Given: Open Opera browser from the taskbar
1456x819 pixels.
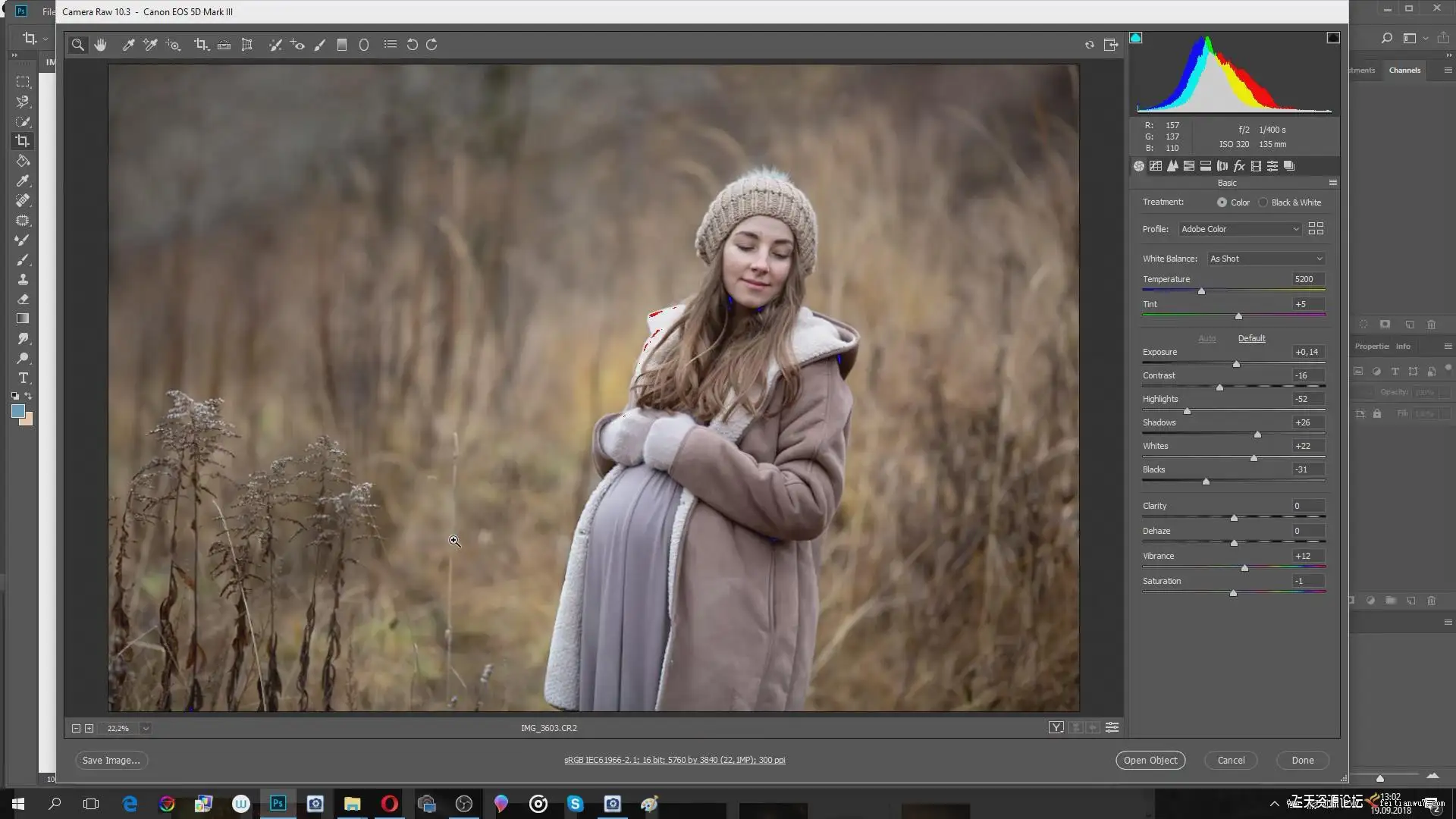Looking at the screenshot, I should pyautogui.click(x=389, y=804).
